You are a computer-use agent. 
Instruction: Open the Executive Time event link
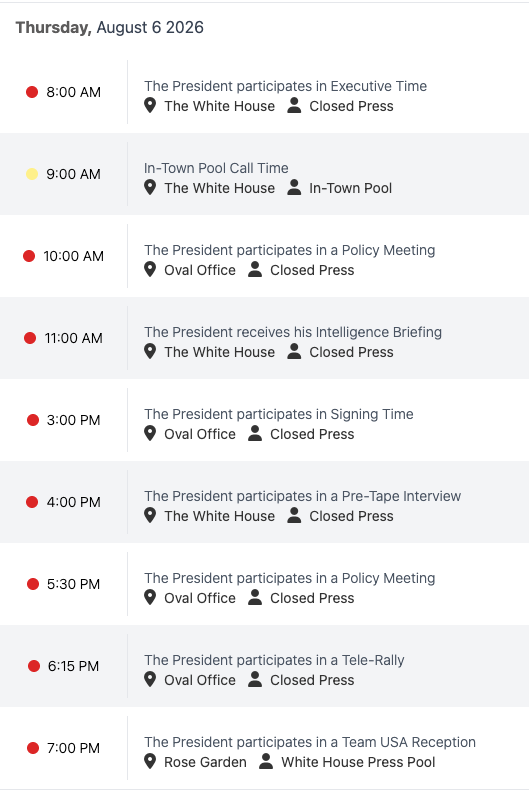tap(285, 86)
